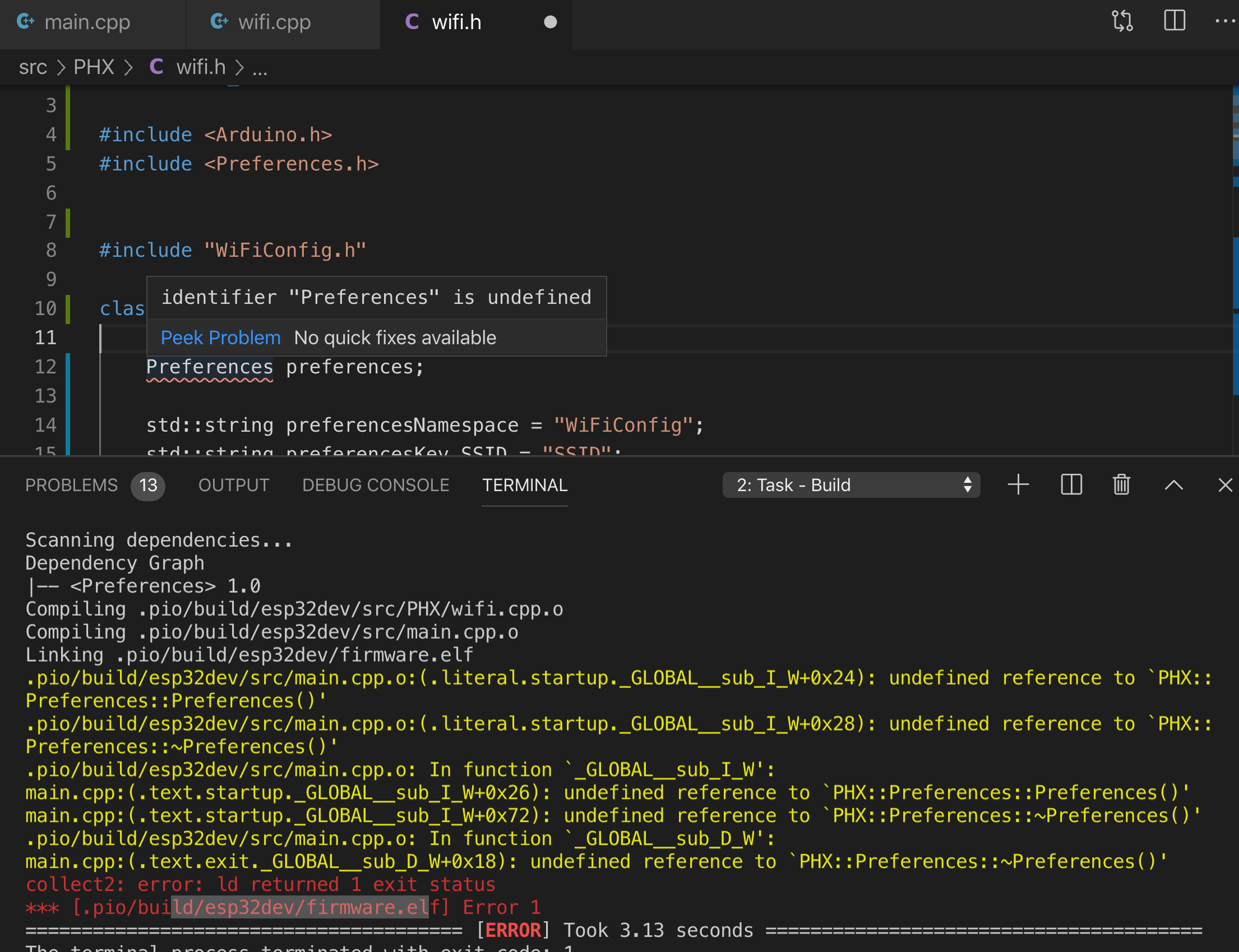This screenshot has width=1239, height=952.
Task: Click the C file icon in the breadcrumb
Action: pyautogui.click(x=156, y=67)
